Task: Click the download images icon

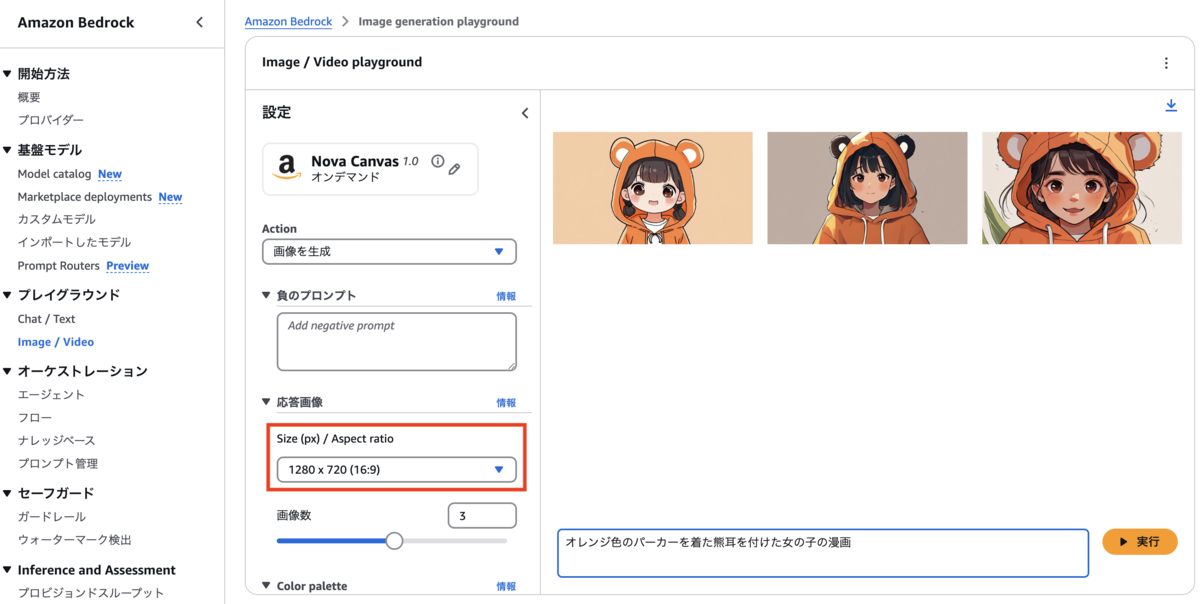Action: tap(1171, 106)
